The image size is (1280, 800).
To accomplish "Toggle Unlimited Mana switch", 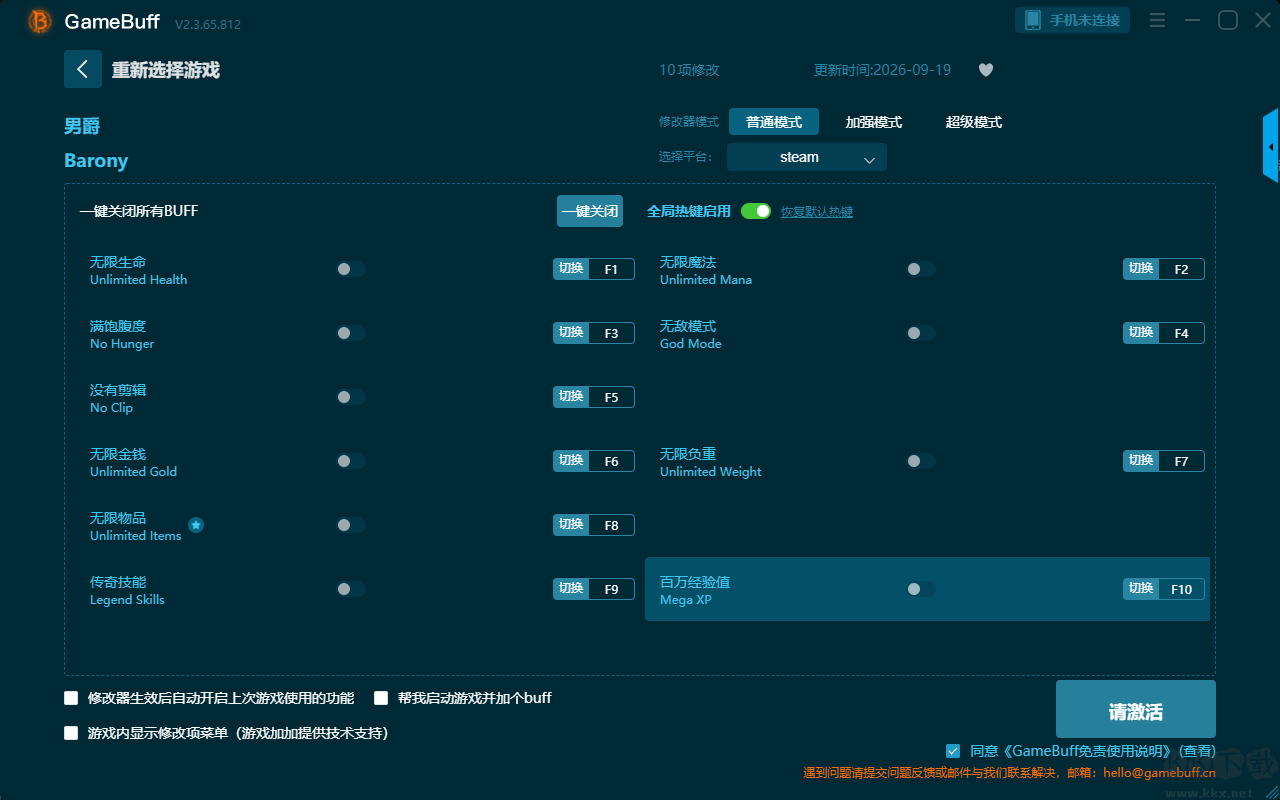I will [921, 269].
